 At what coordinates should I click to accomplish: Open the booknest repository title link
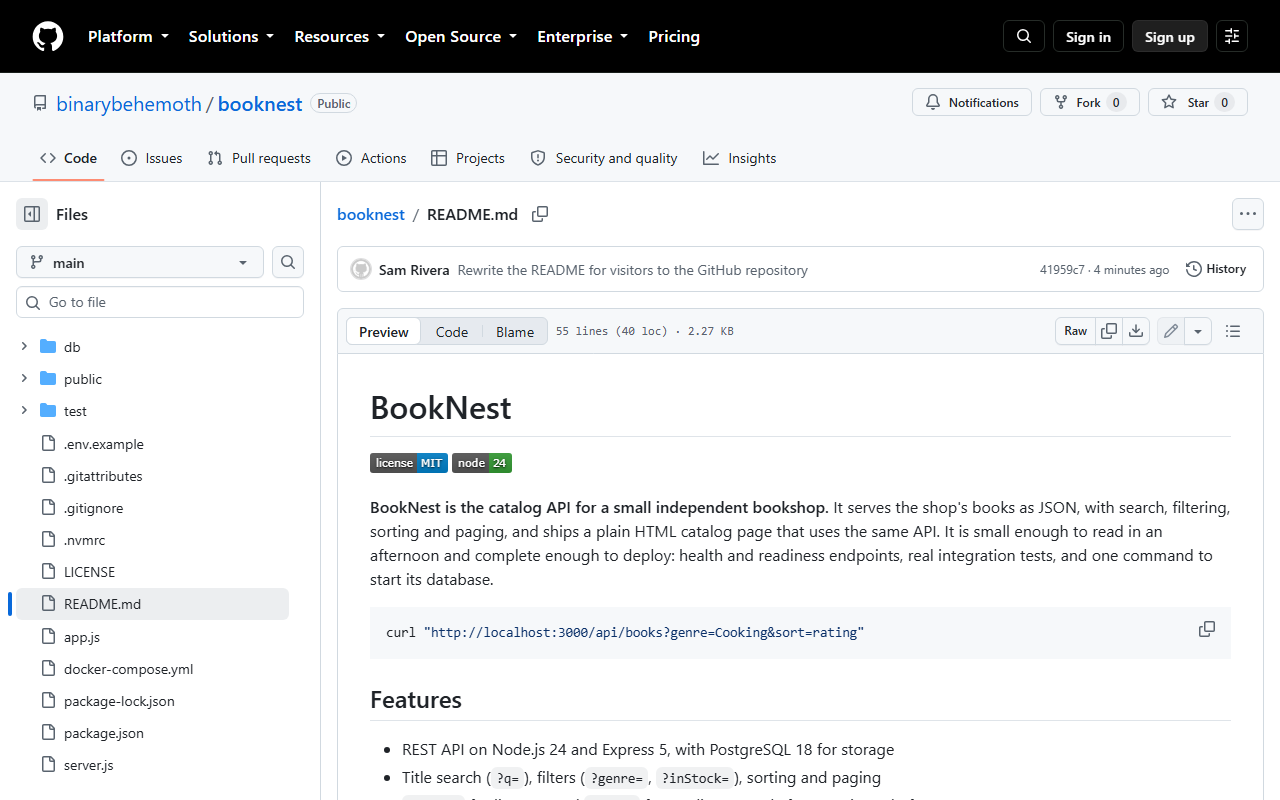click(260, 104)
